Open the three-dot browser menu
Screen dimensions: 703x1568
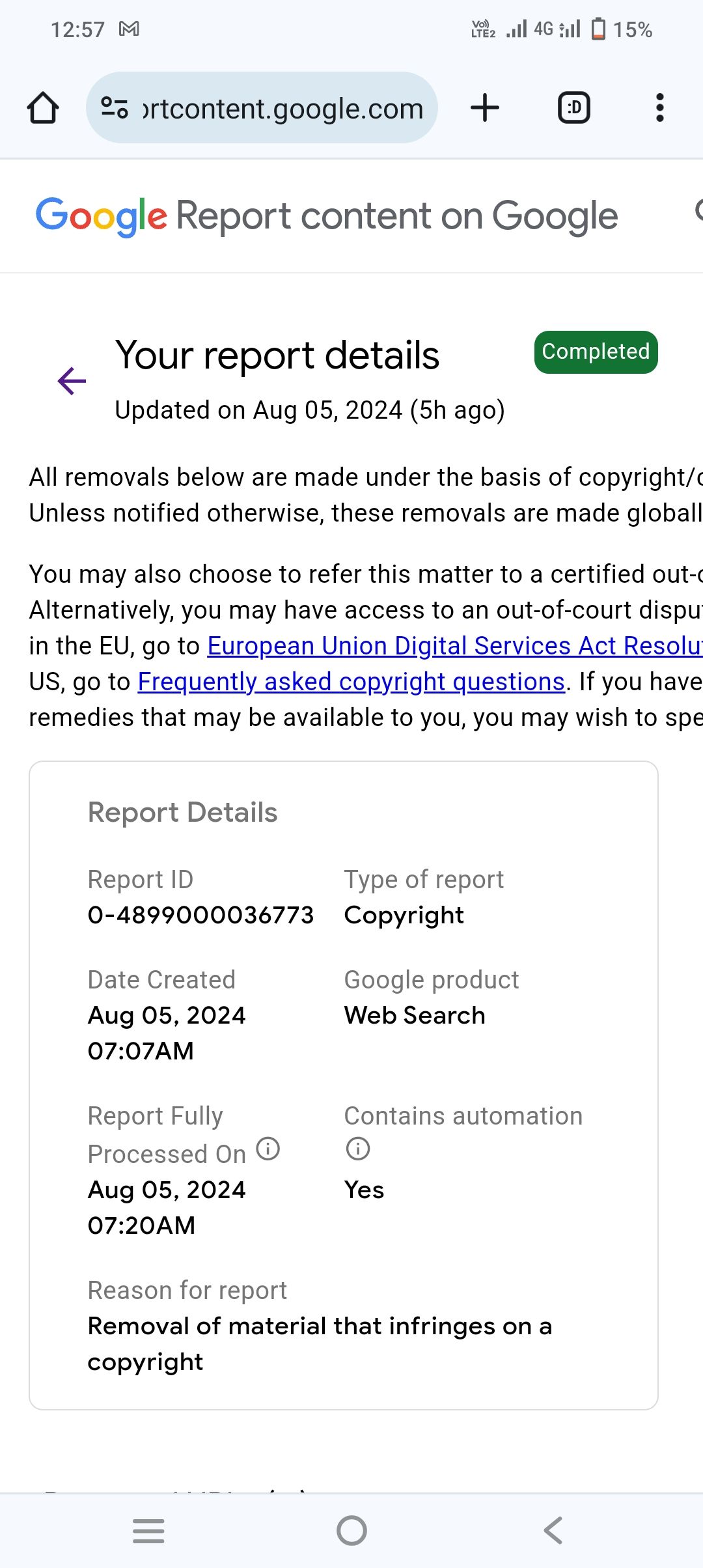pyautogui.click(x=660, y=107)
